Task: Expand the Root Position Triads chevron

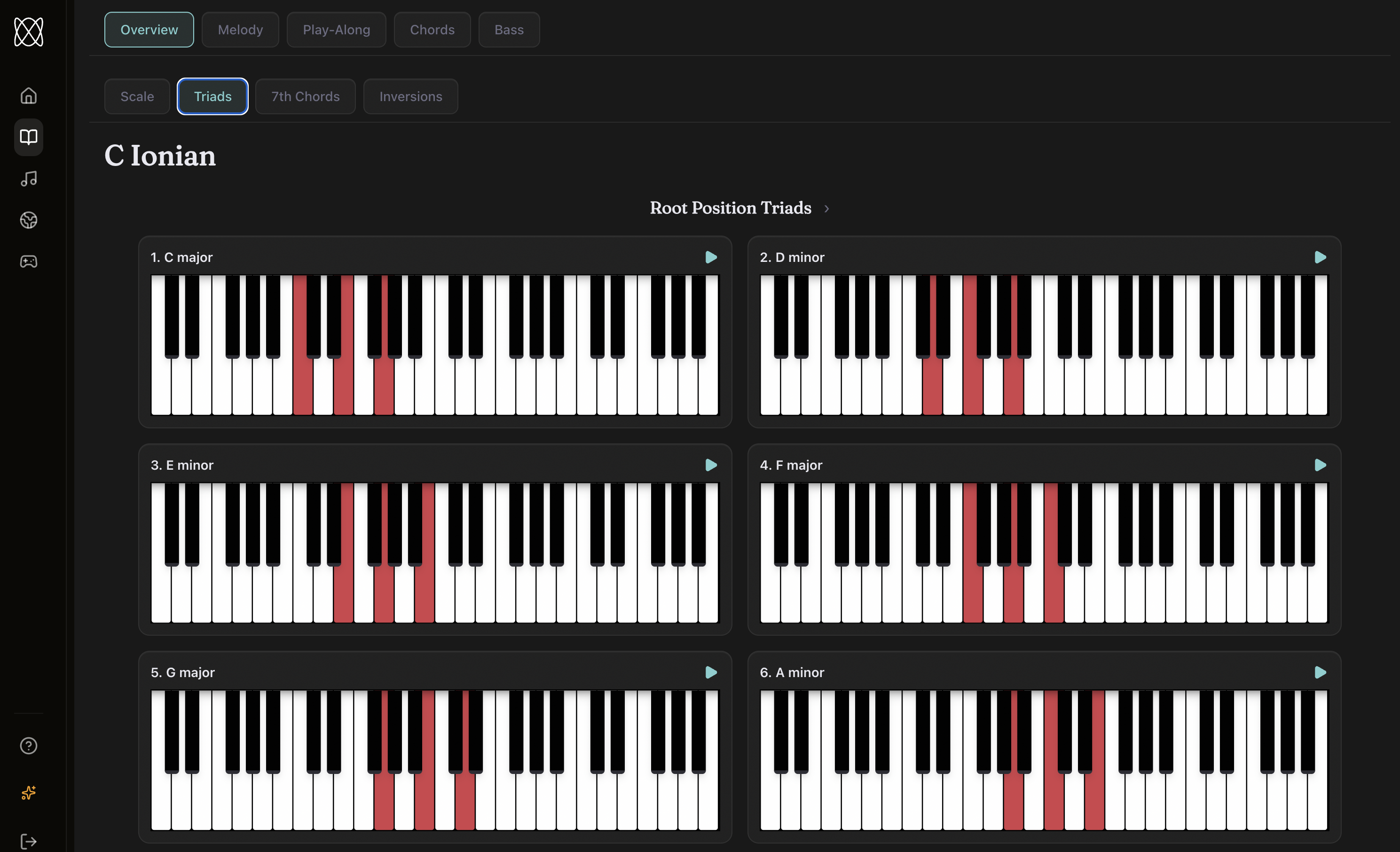Action: (x=827, y=209)
